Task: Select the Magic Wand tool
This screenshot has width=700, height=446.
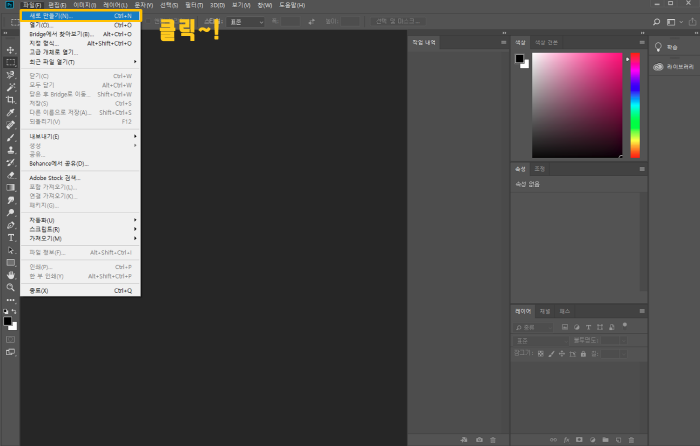Action: (x=10, y=88)
